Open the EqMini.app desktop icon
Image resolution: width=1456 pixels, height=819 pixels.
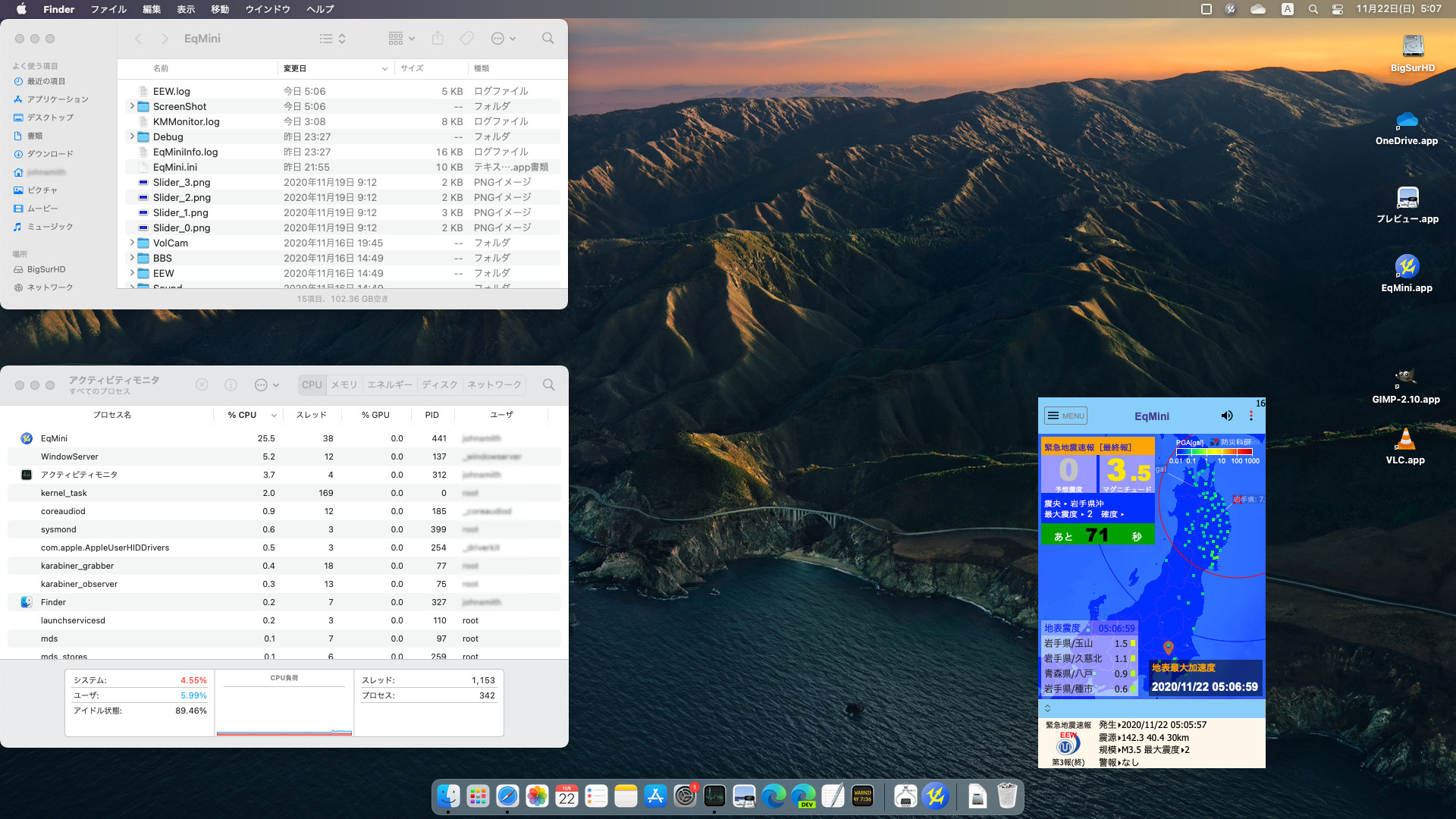pos(1407,268)
